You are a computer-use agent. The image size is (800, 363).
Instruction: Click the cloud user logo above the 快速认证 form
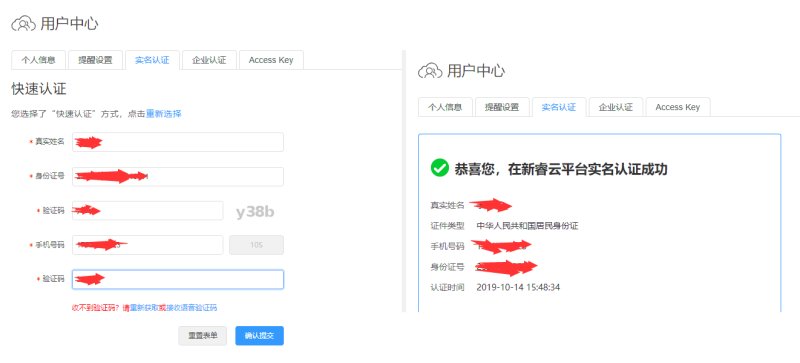click(x=23, y=23)
